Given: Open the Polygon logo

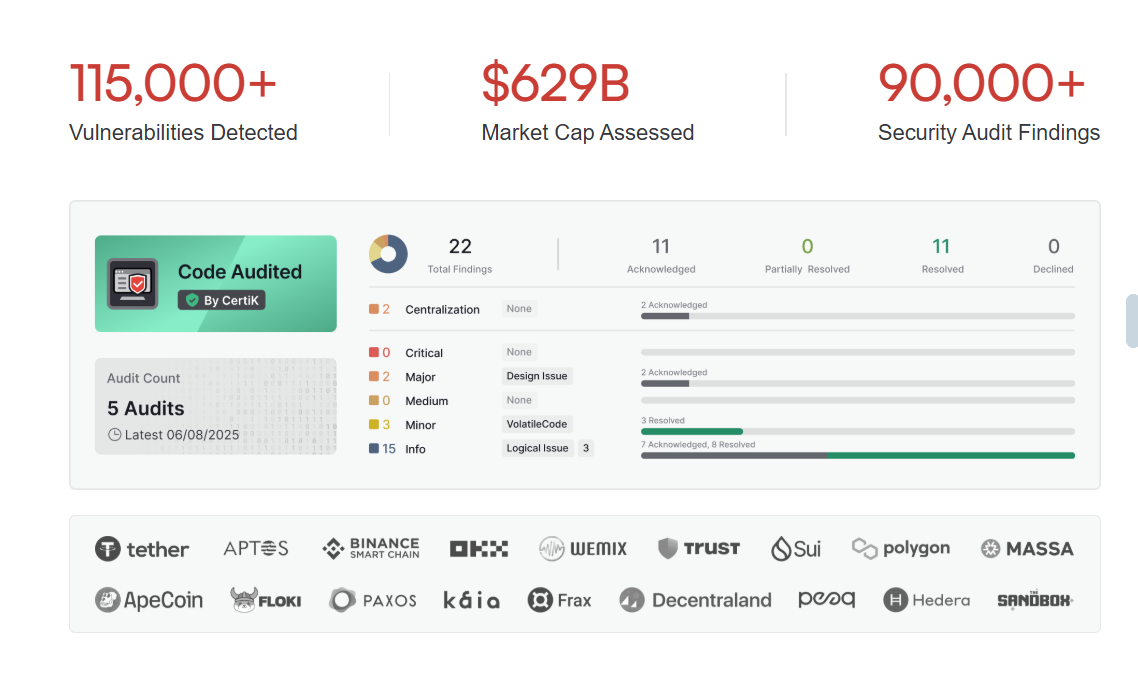Looking at the screenshot, I should [901, 548].
